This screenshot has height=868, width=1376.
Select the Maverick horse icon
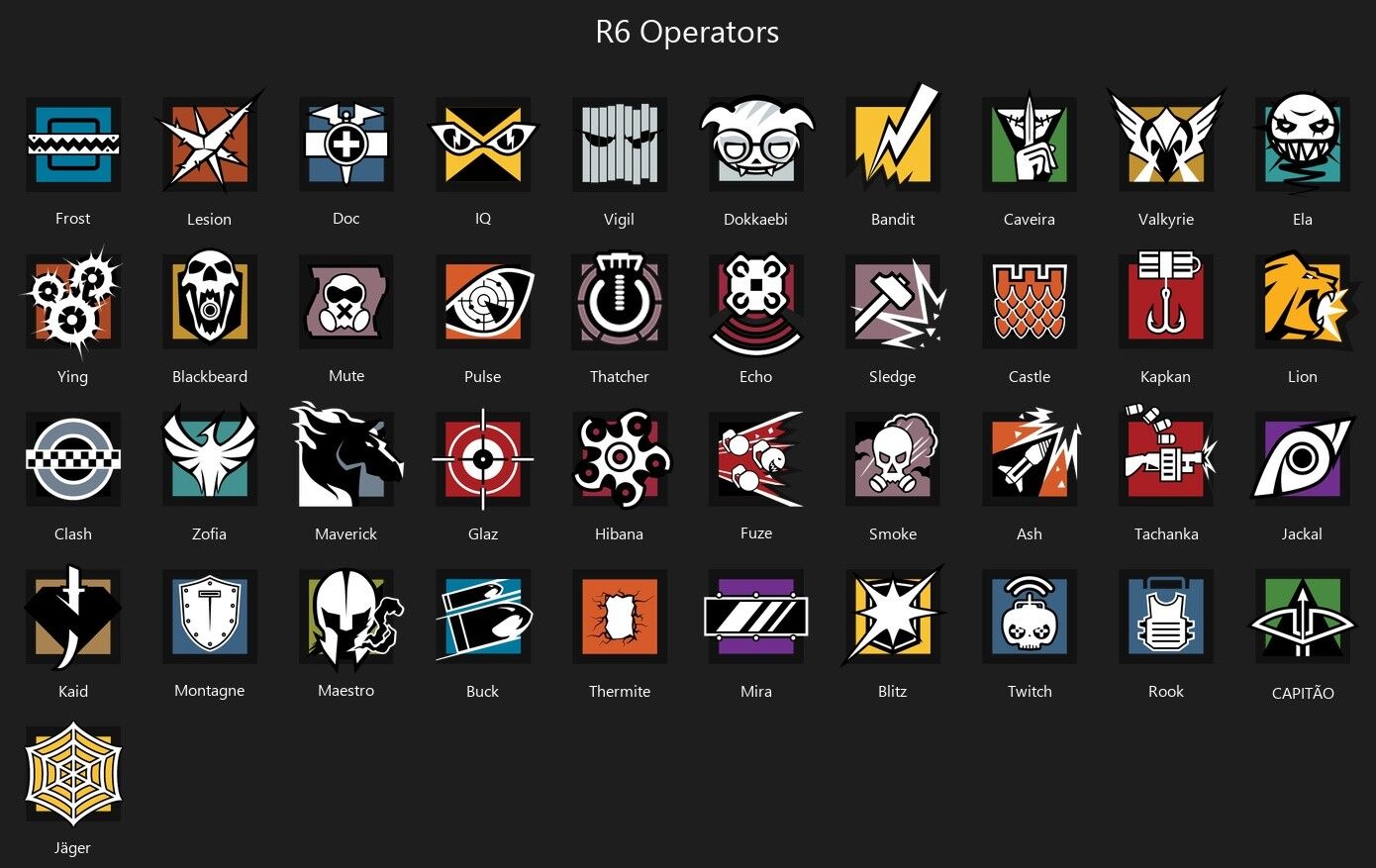click(x=345, y=455)
